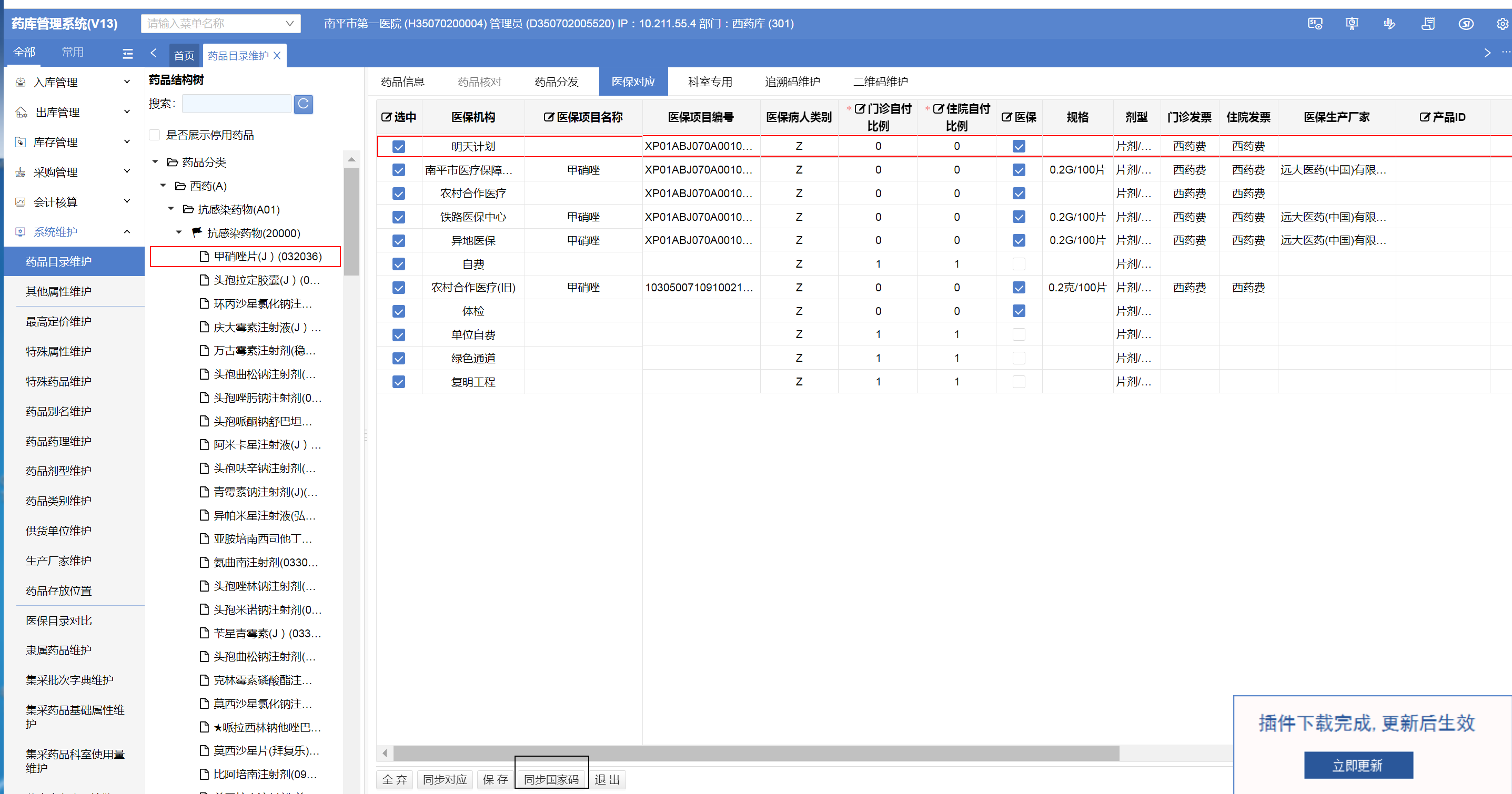The height and width of the screenshot is (794, 1512).
Task: Click the settings gear icon in header
Action: pyautogui.click(x=1502, y=24)
